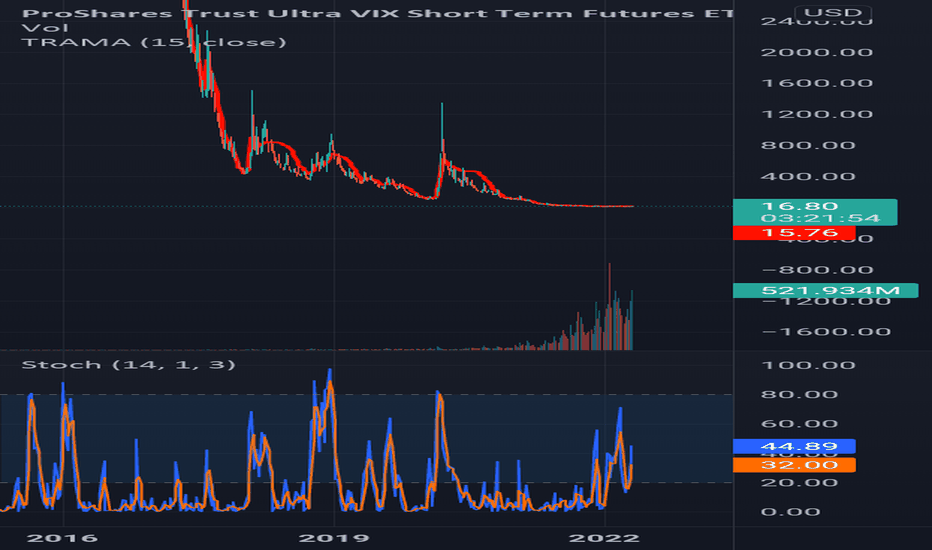Screen dimensions: 932x550
Task: Click the 2022 label on time axis
Action: click(x=604, y=538)
